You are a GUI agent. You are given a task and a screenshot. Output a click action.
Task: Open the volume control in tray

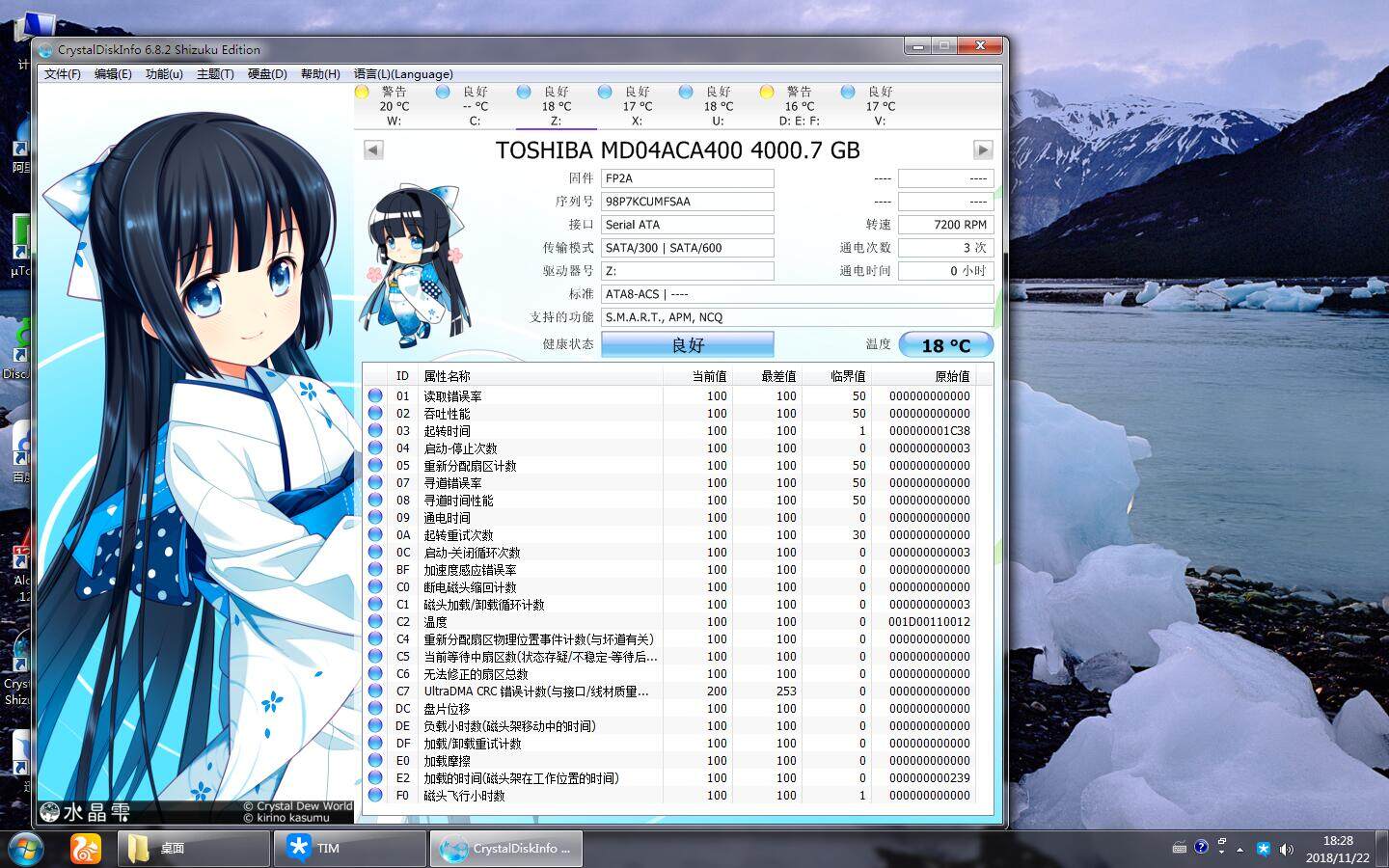tap(1286, 849)
